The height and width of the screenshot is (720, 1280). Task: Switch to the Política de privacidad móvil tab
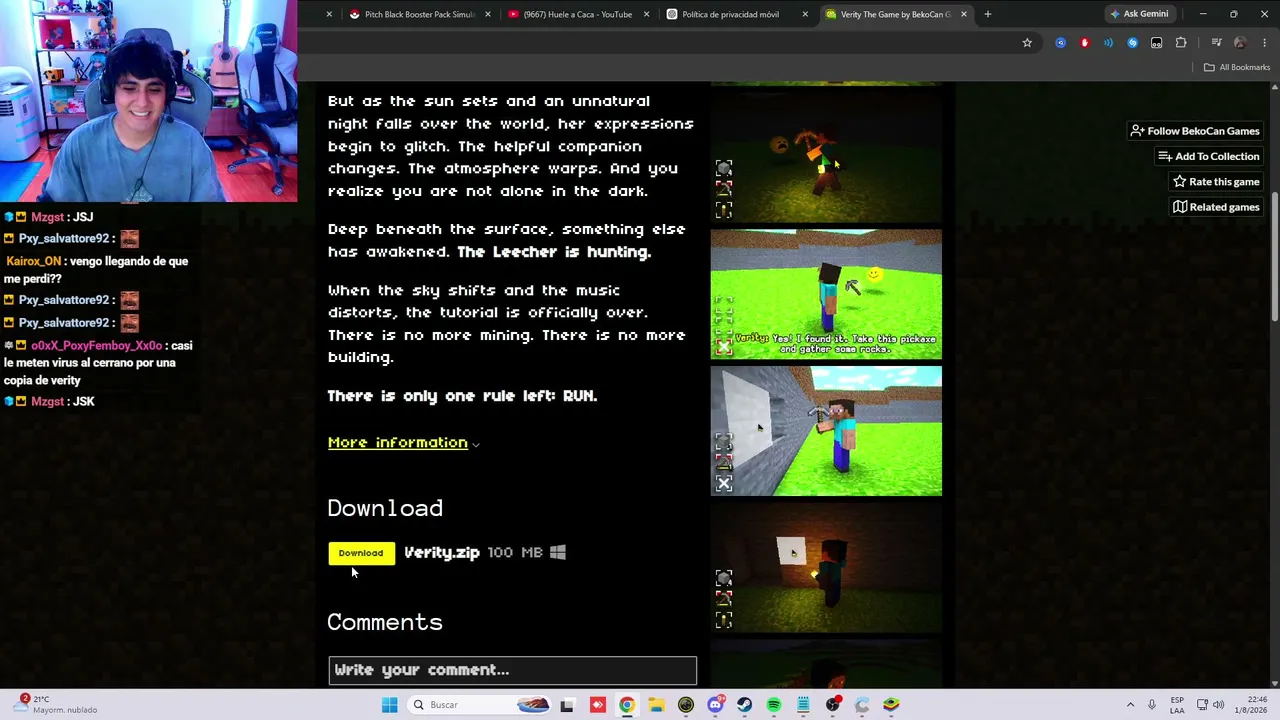point(730,14)
